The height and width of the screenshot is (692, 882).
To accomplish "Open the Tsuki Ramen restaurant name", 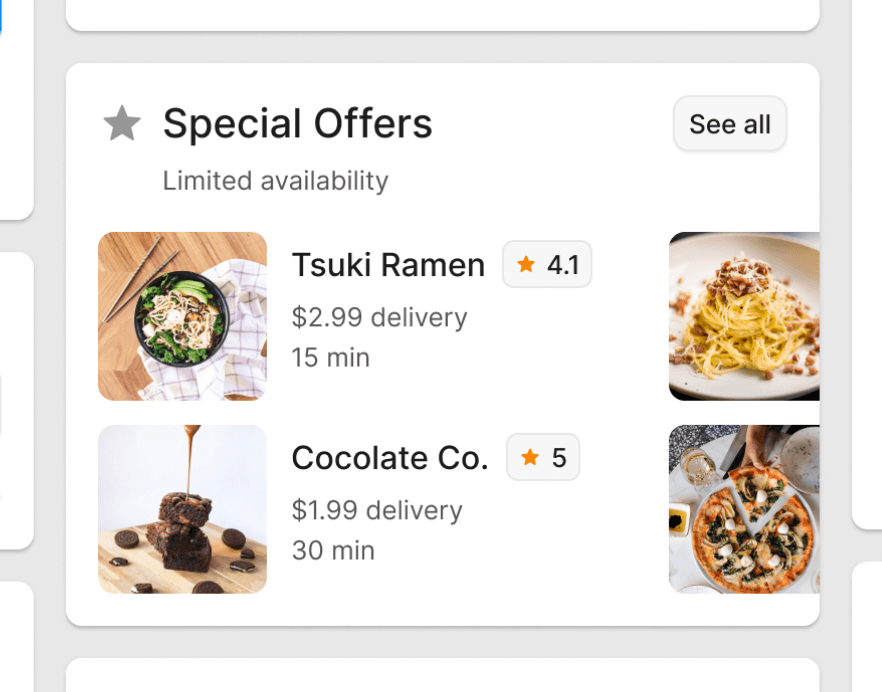I will tap(388, 265).
